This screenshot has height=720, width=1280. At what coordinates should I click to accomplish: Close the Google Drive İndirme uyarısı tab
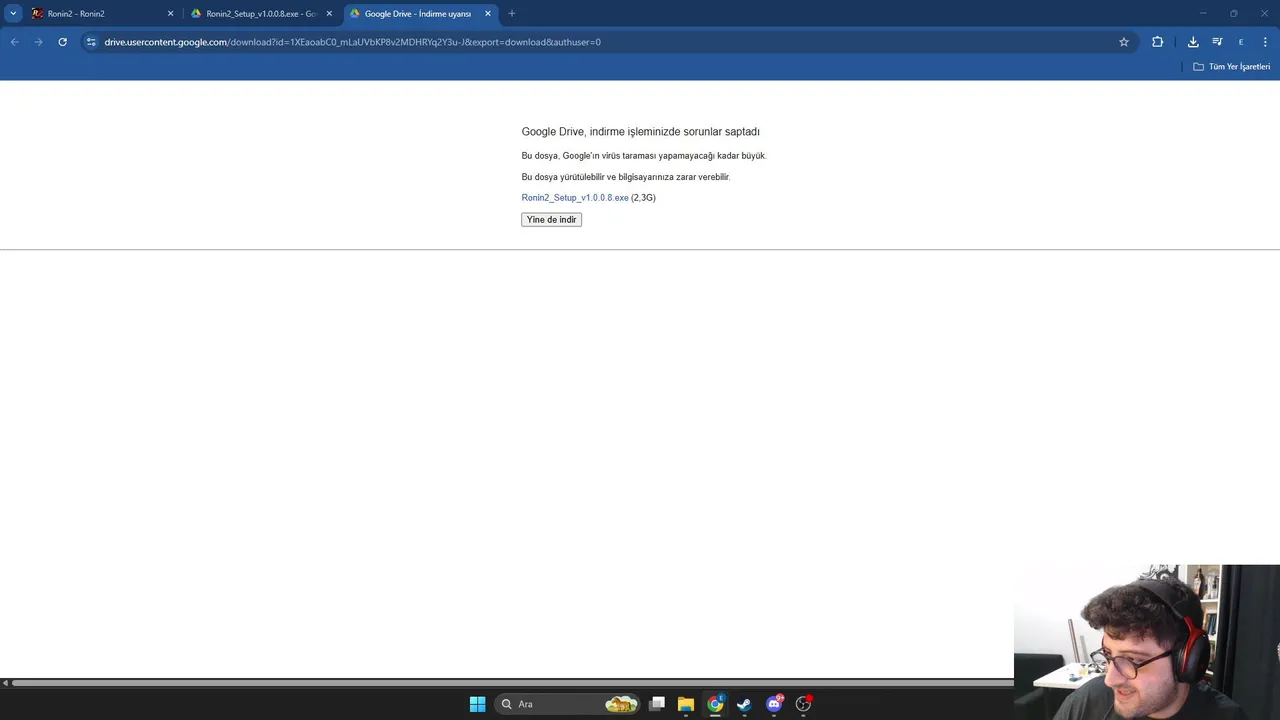click(488, 14)
